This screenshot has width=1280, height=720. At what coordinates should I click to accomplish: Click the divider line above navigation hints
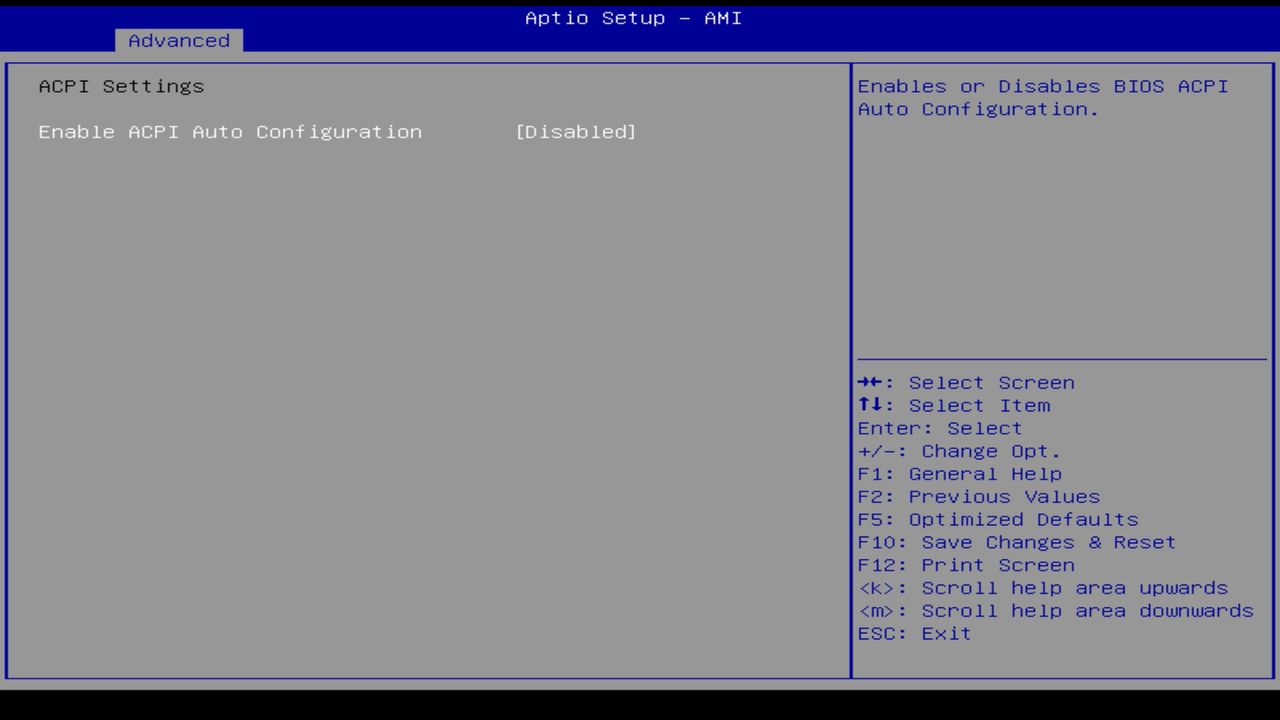point(1062,360)
